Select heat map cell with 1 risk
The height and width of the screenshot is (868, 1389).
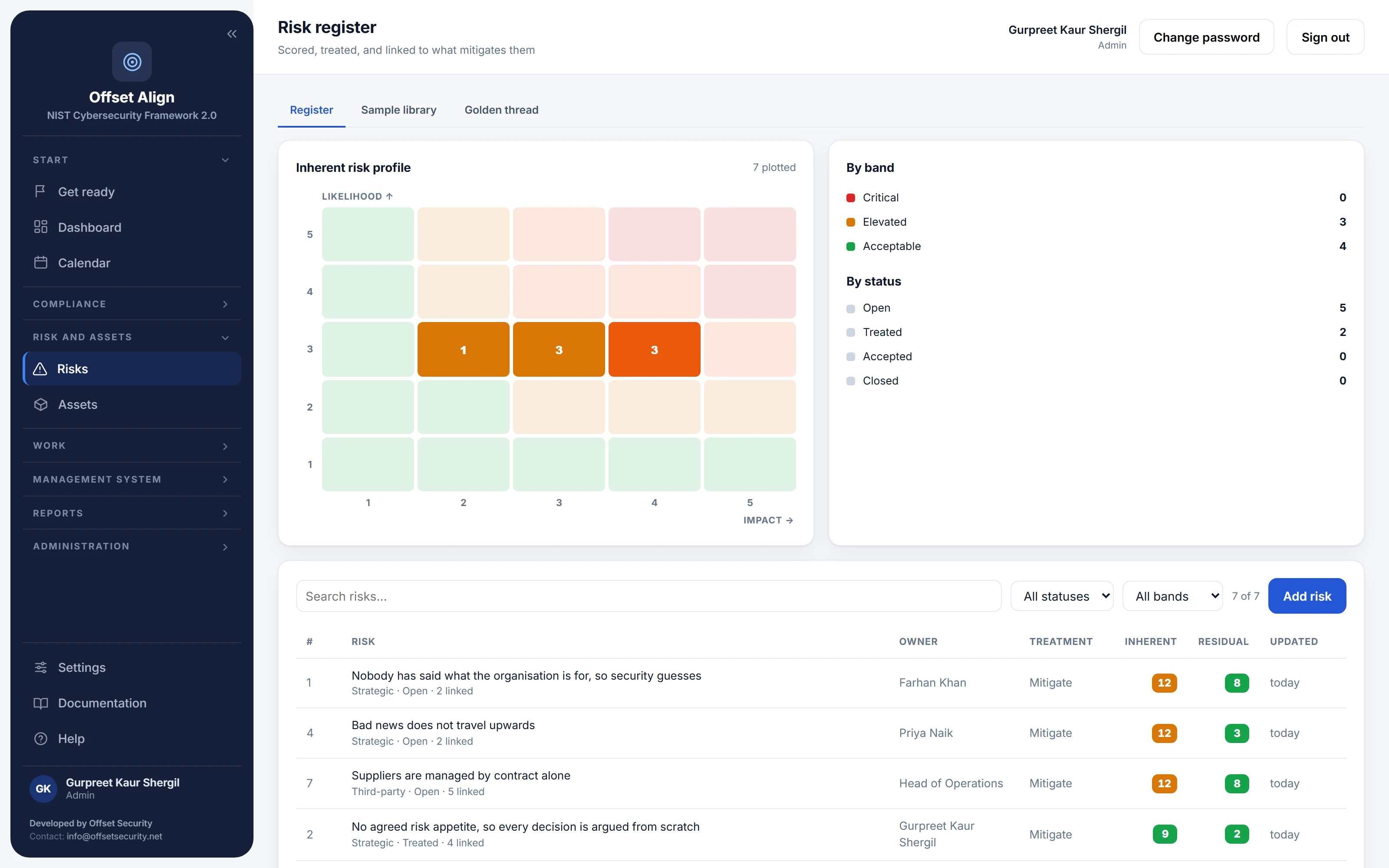(463, 349)
